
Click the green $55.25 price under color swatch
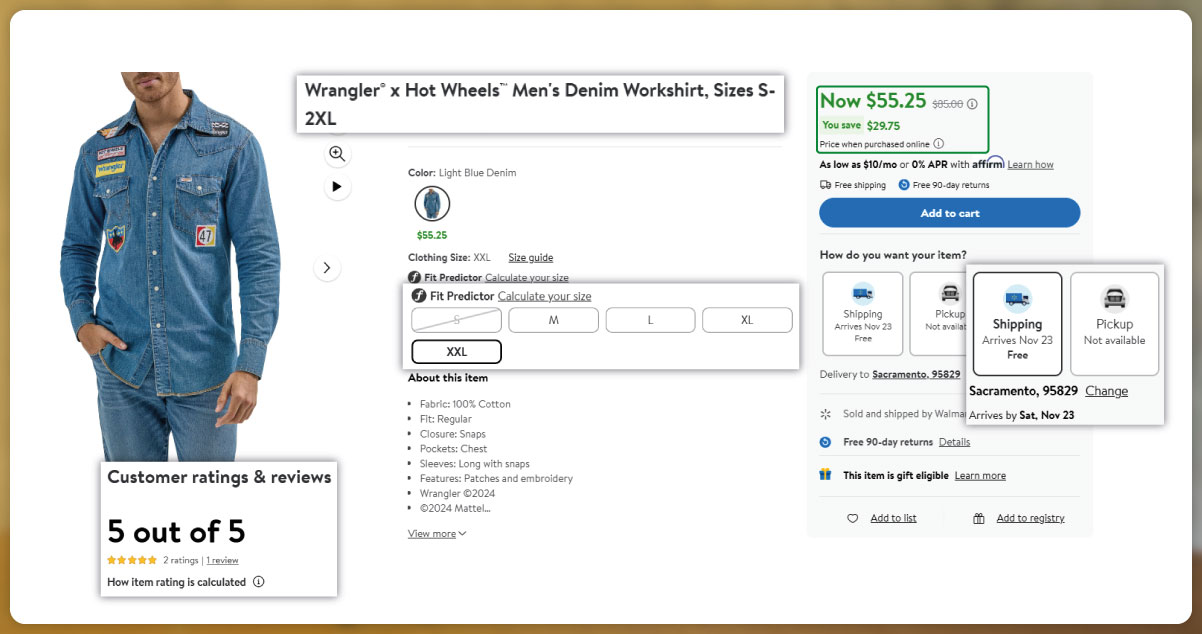(x=432, y=235)
